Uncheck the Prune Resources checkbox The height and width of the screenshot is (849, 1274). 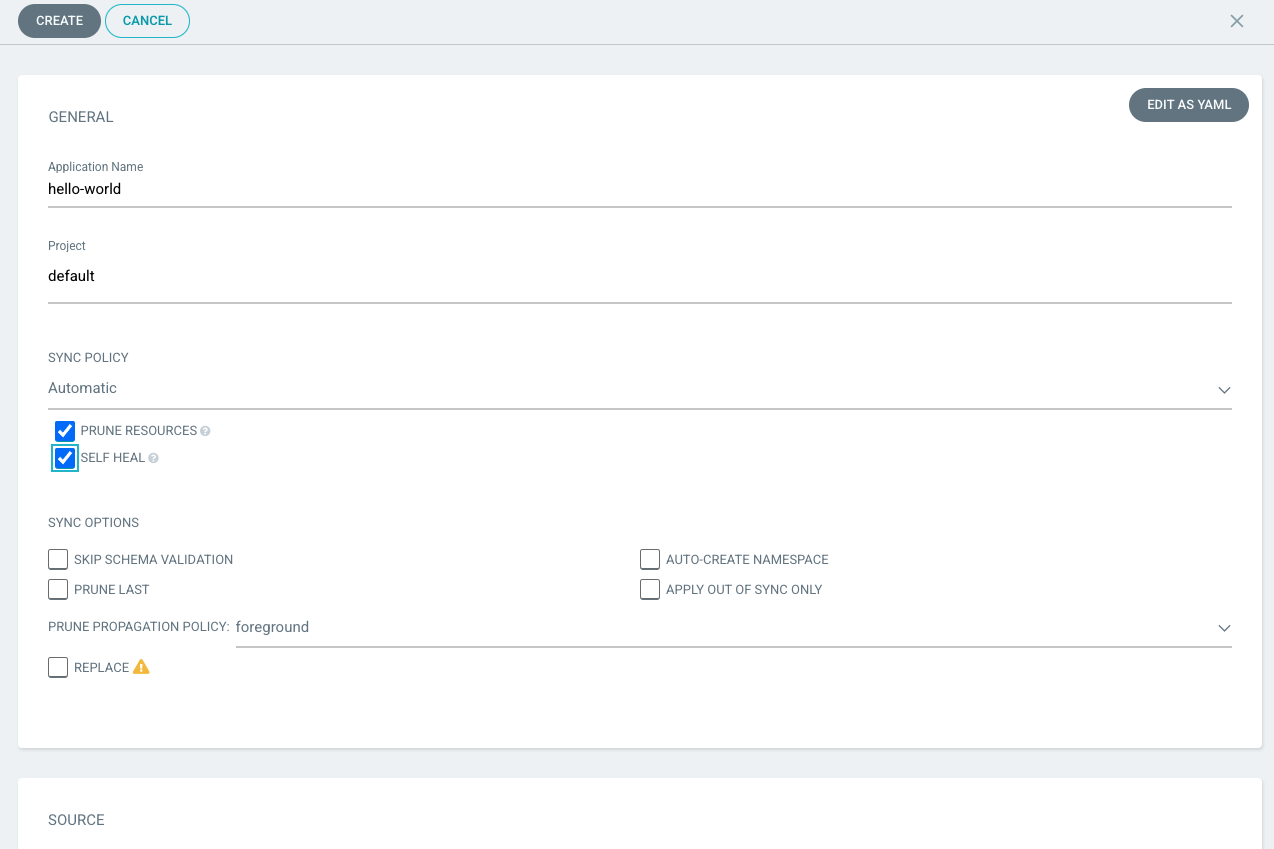(65, 431)
